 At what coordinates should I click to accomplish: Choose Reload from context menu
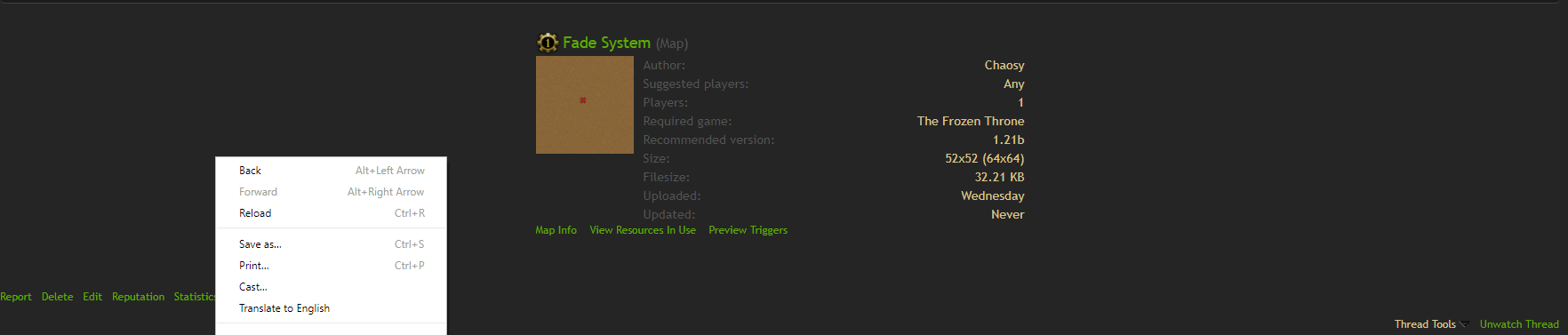click(x=331, y=213)
